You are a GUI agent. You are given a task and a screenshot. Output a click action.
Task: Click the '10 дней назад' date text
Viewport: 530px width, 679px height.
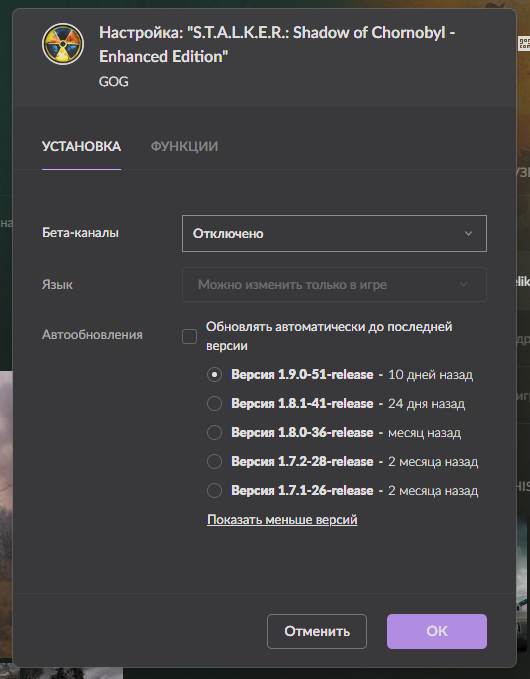(x=430, y=375)
